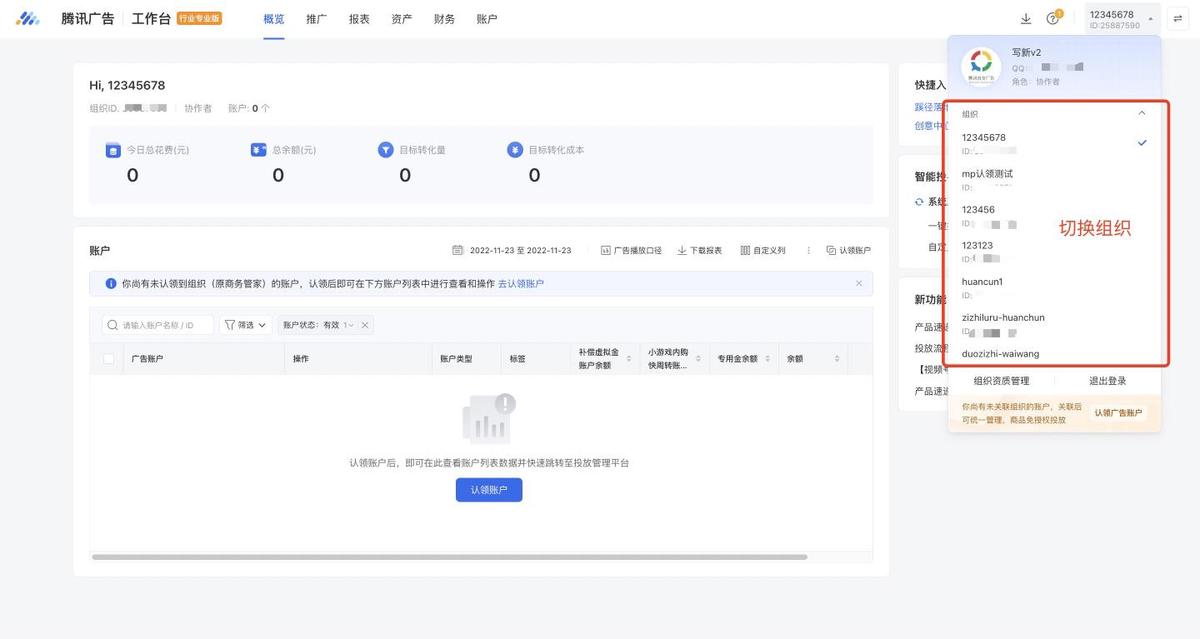This screenshot has height=639, width=1200.
Task: Expand the 筛选 filter dropdown
Action: point(245,325)
